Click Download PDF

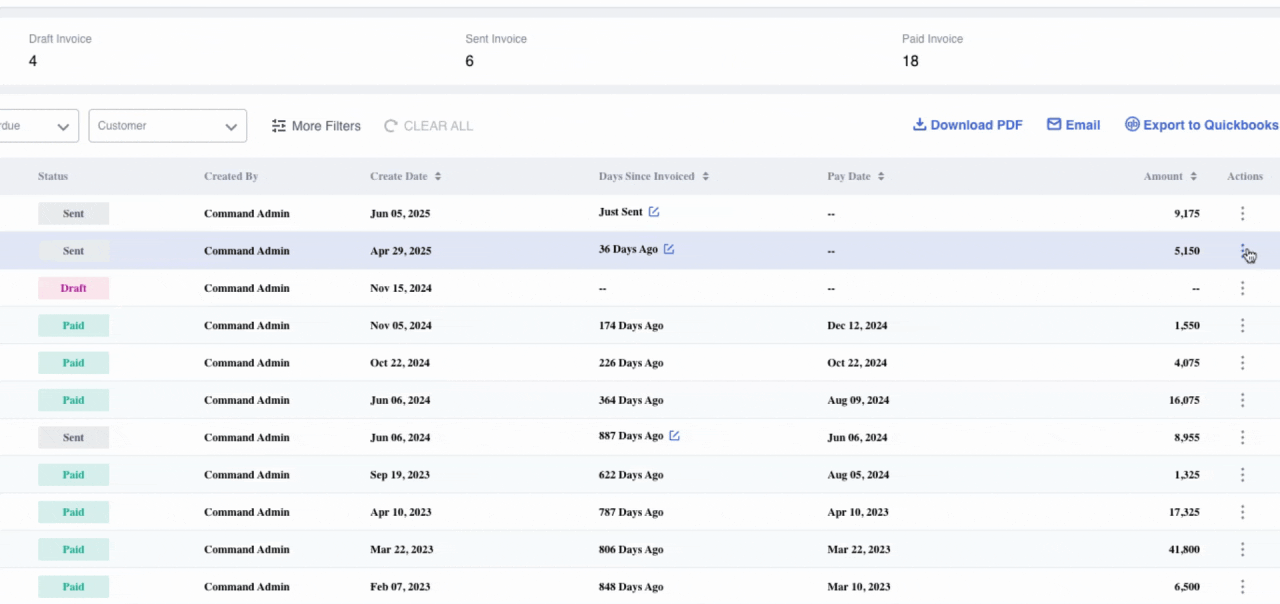click(967, 125)
